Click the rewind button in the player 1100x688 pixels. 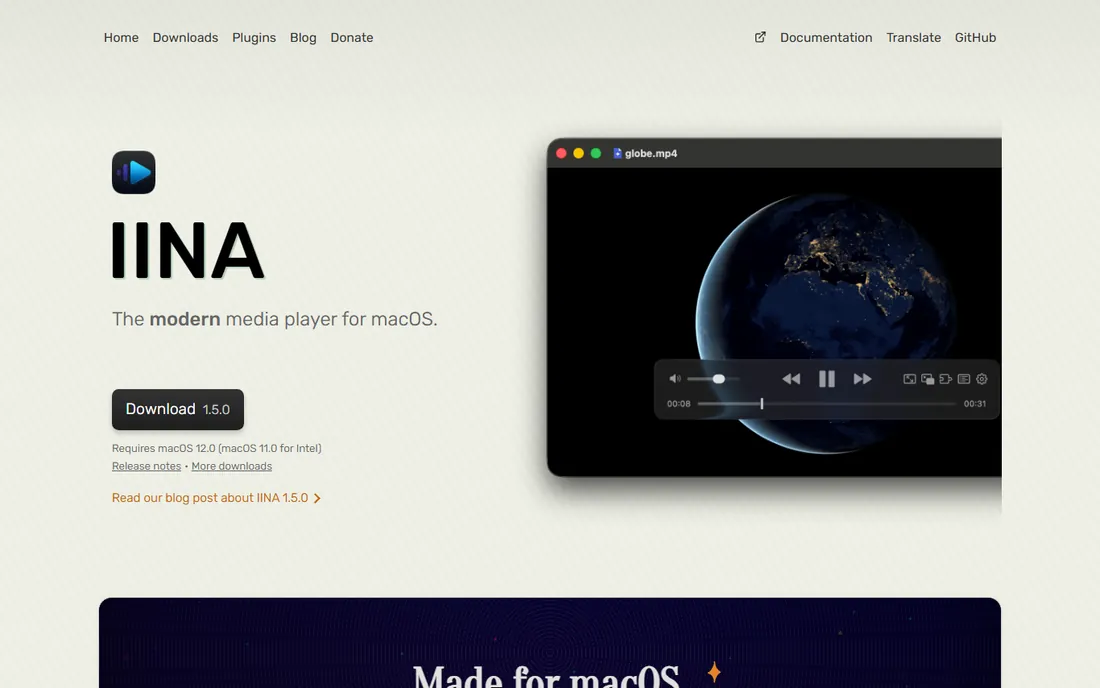point(791,379)
